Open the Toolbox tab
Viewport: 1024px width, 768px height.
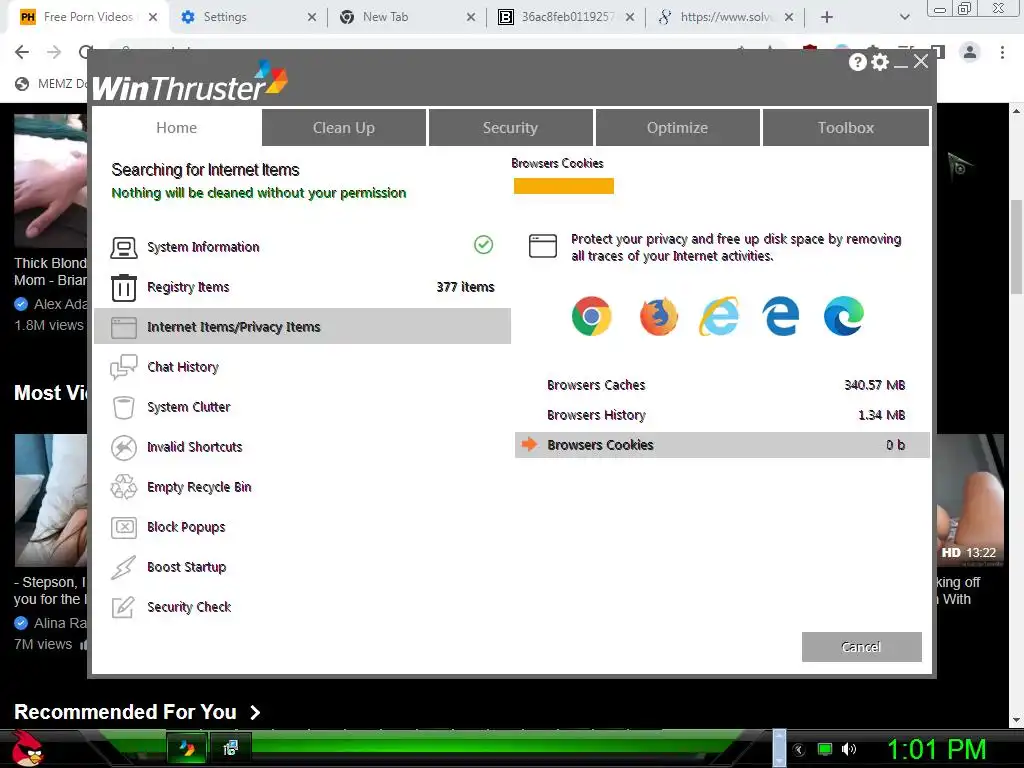tap(846, 127)
